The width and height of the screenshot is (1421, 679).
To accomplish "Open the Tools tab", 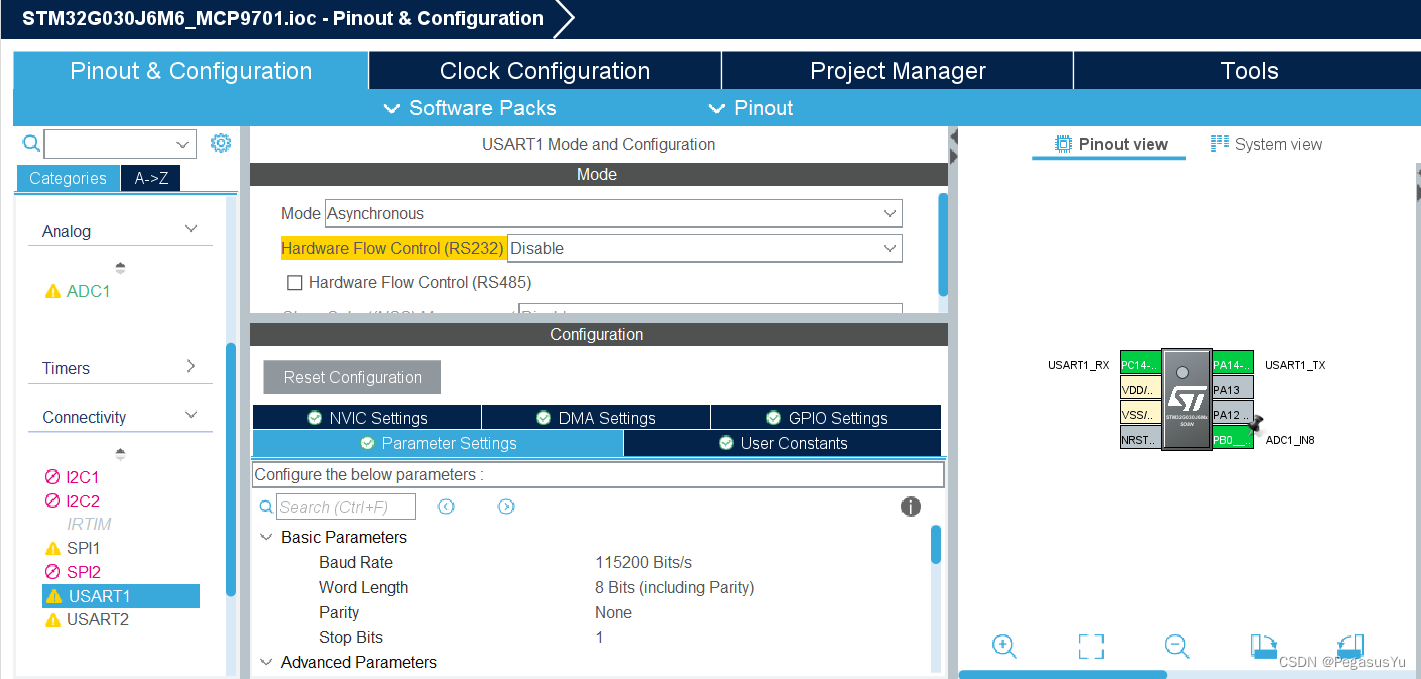I will click(x=1248, y=71).
